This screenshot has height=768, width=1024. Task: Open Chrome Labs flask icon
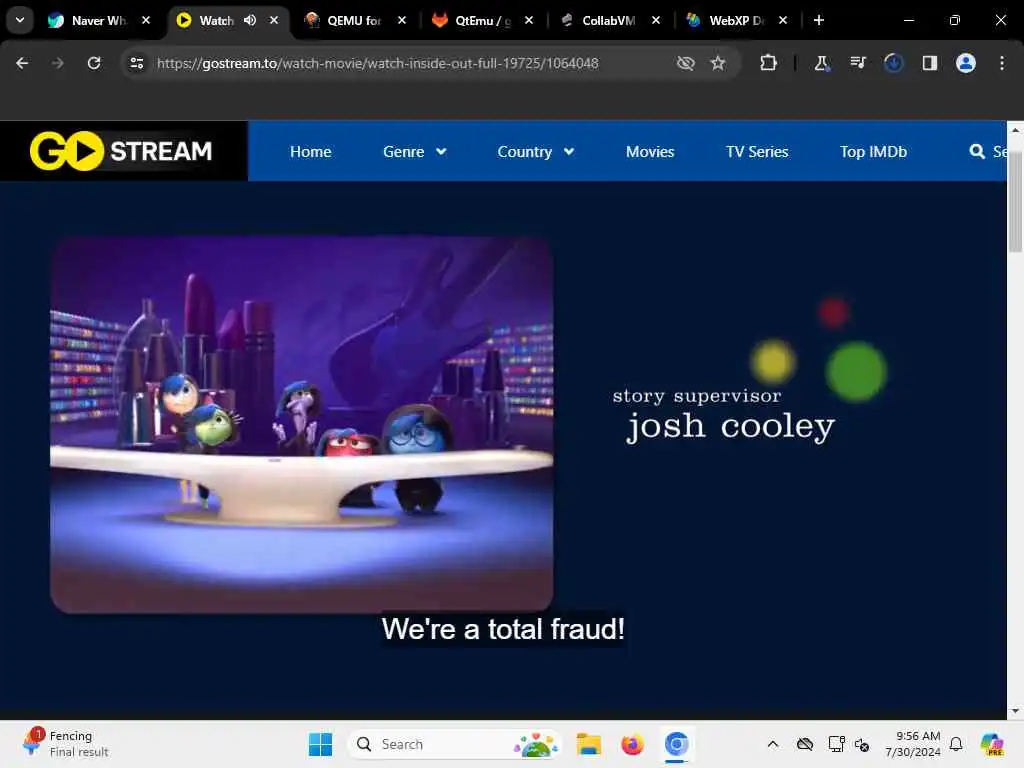pyautogui.click(x=821, y=63)
